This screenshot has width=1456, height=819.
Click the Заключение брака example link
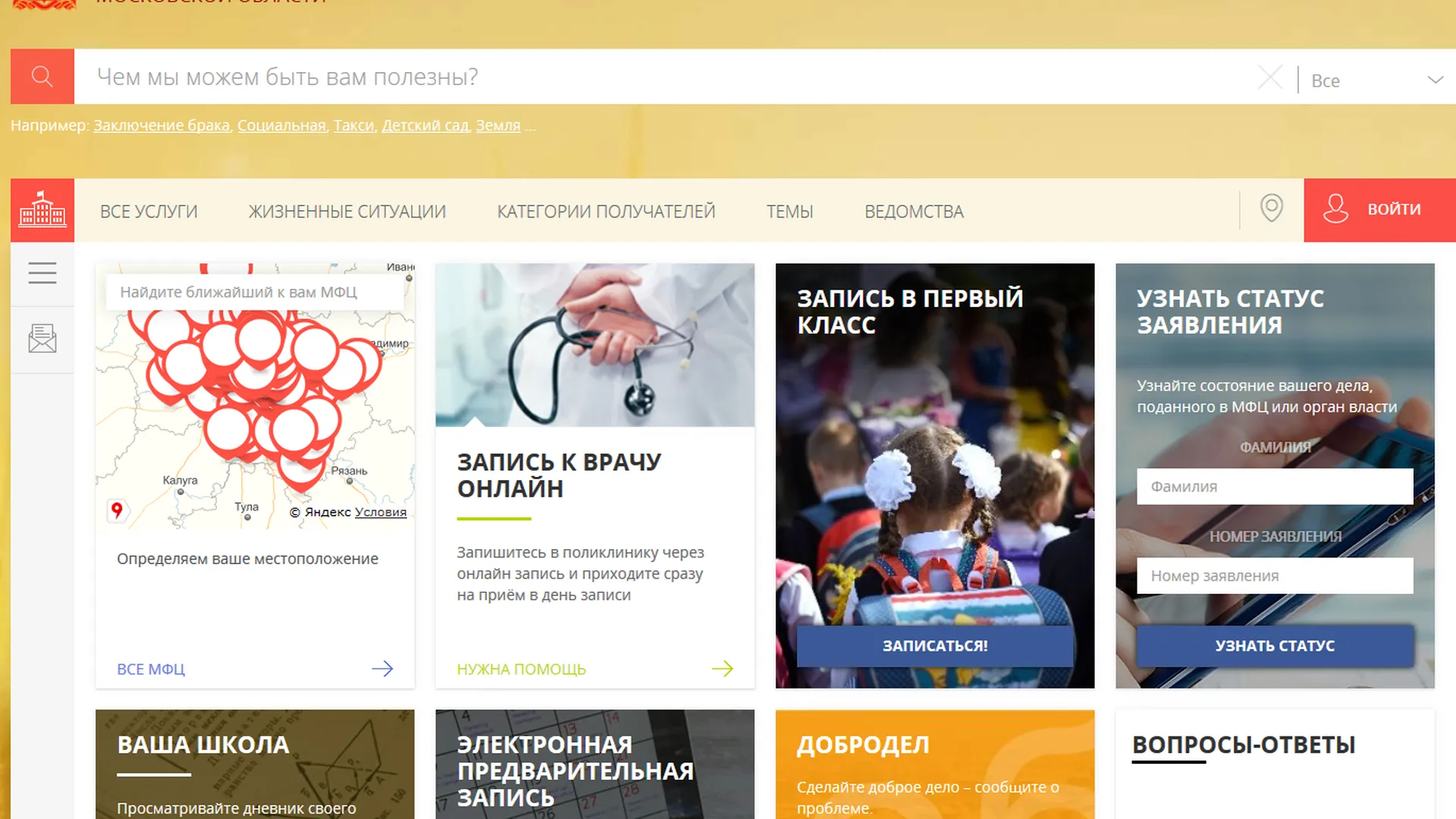162,125
